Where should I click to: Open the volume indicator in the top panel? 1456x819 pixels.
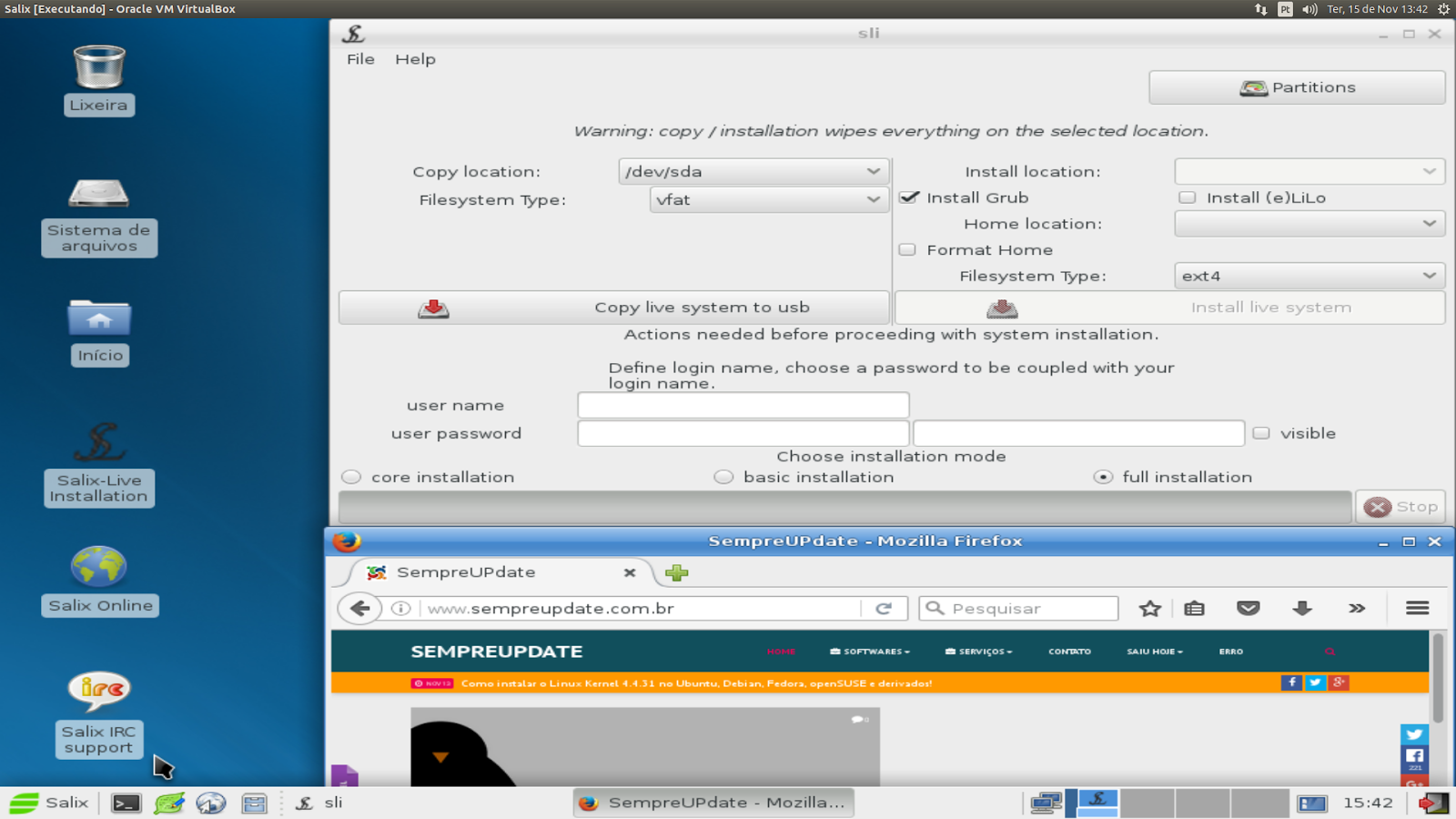[1309, 9]
